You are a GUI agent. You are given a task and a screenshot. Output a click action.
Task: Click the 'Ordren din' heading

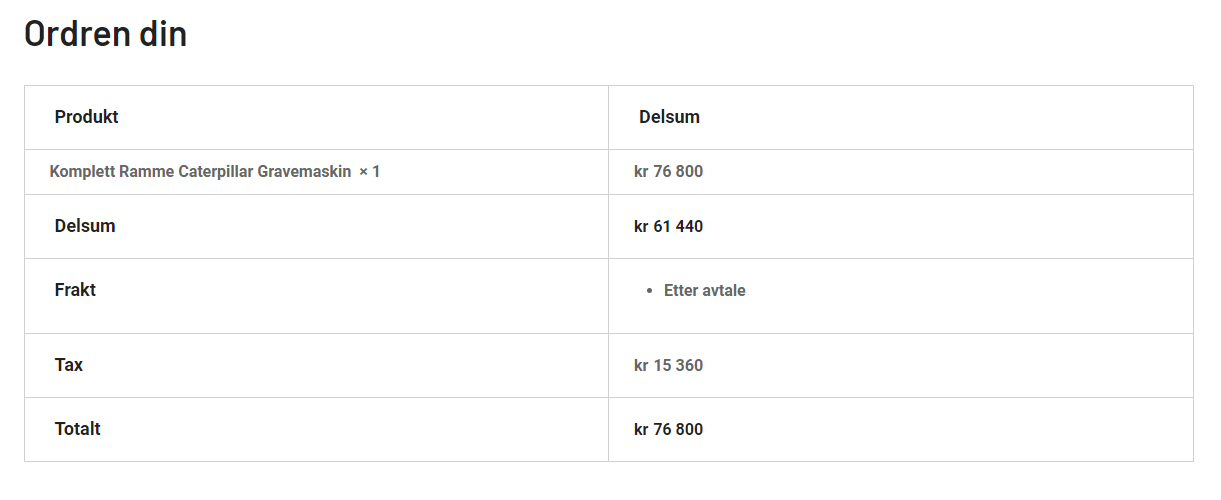coord(105,34)
